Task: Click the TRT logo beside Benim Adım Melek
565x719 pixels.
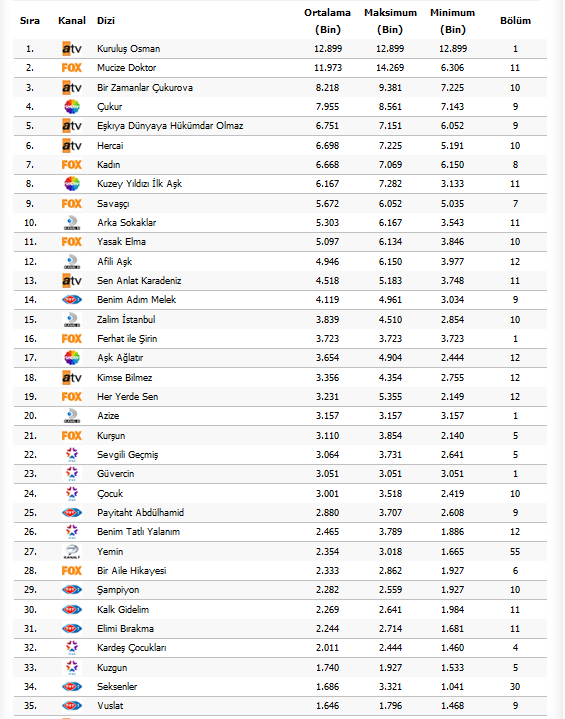Action: pos(72,300)
